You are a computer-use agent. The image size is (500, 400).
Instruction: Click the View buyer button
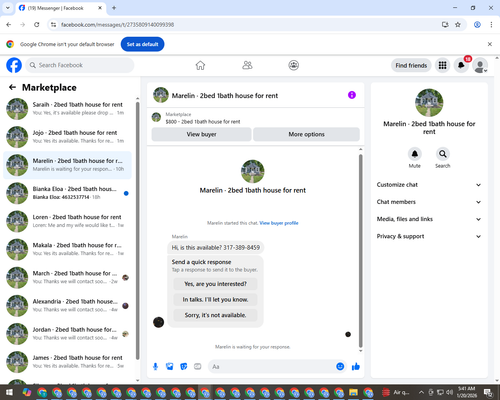(x=201, y=134)
